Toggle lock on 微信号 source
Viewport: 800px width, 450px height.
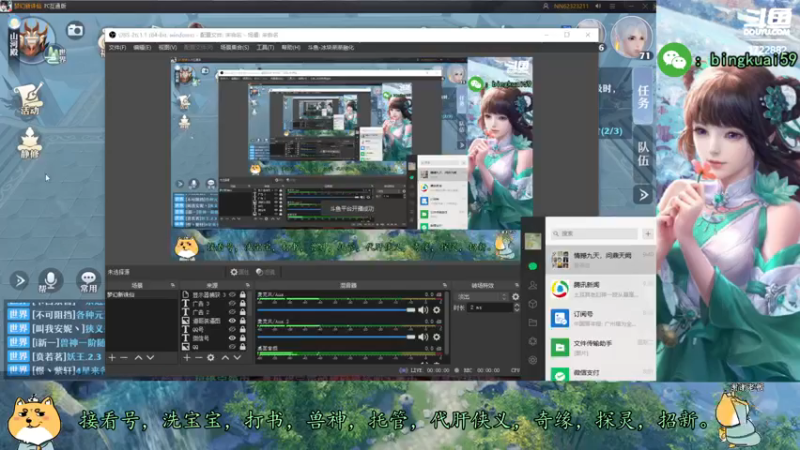point(243,338)
